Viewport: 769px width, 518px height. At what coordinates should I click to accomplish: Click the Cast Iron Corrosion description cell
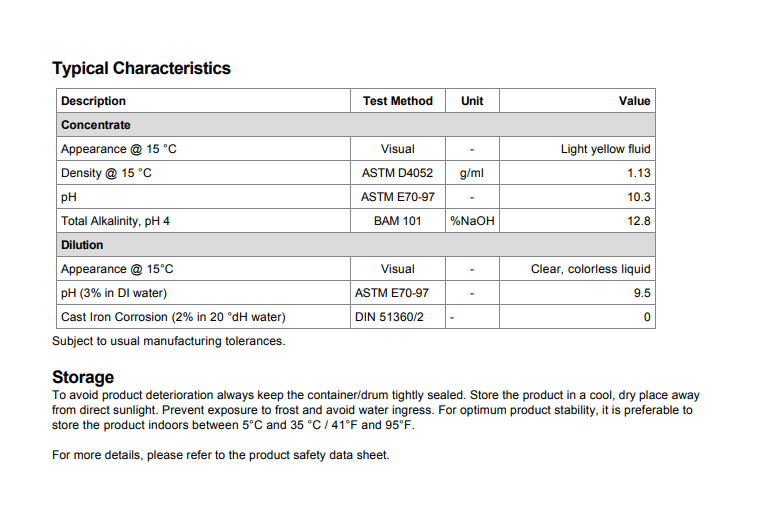tap(173, 317)
